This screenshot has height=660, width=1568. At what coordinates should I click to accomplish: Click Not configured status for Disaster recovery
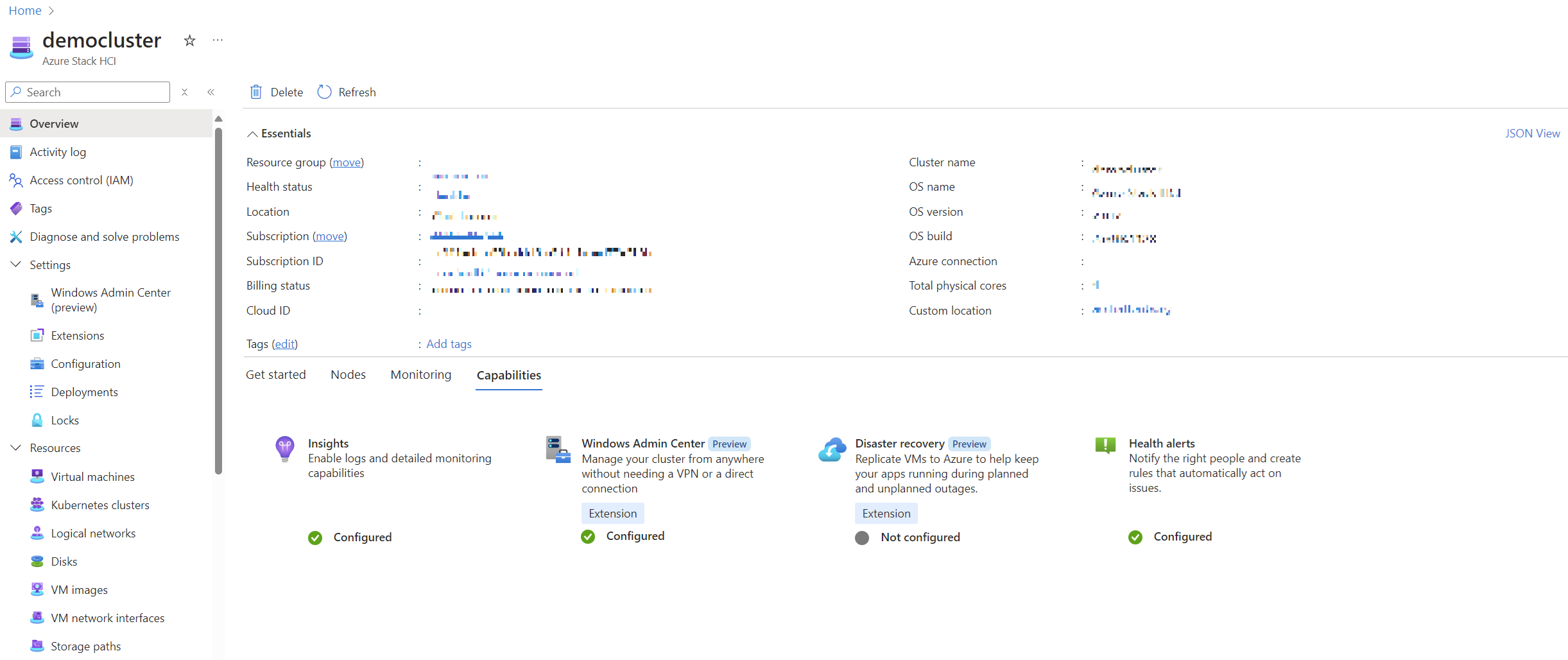[x=920, y=537]
